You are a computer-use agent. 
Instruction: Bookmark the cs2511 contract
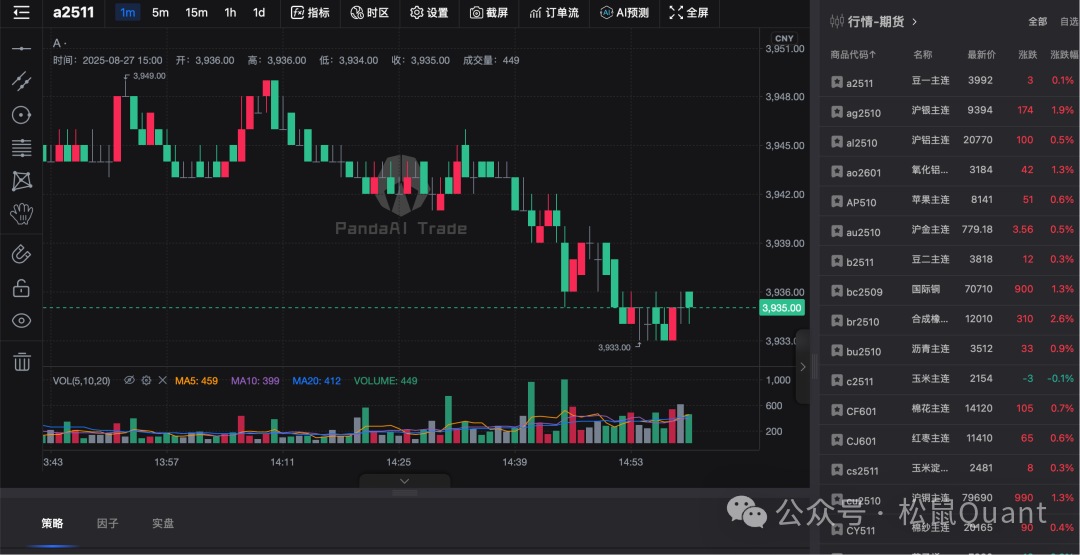(x=836, y=471)
